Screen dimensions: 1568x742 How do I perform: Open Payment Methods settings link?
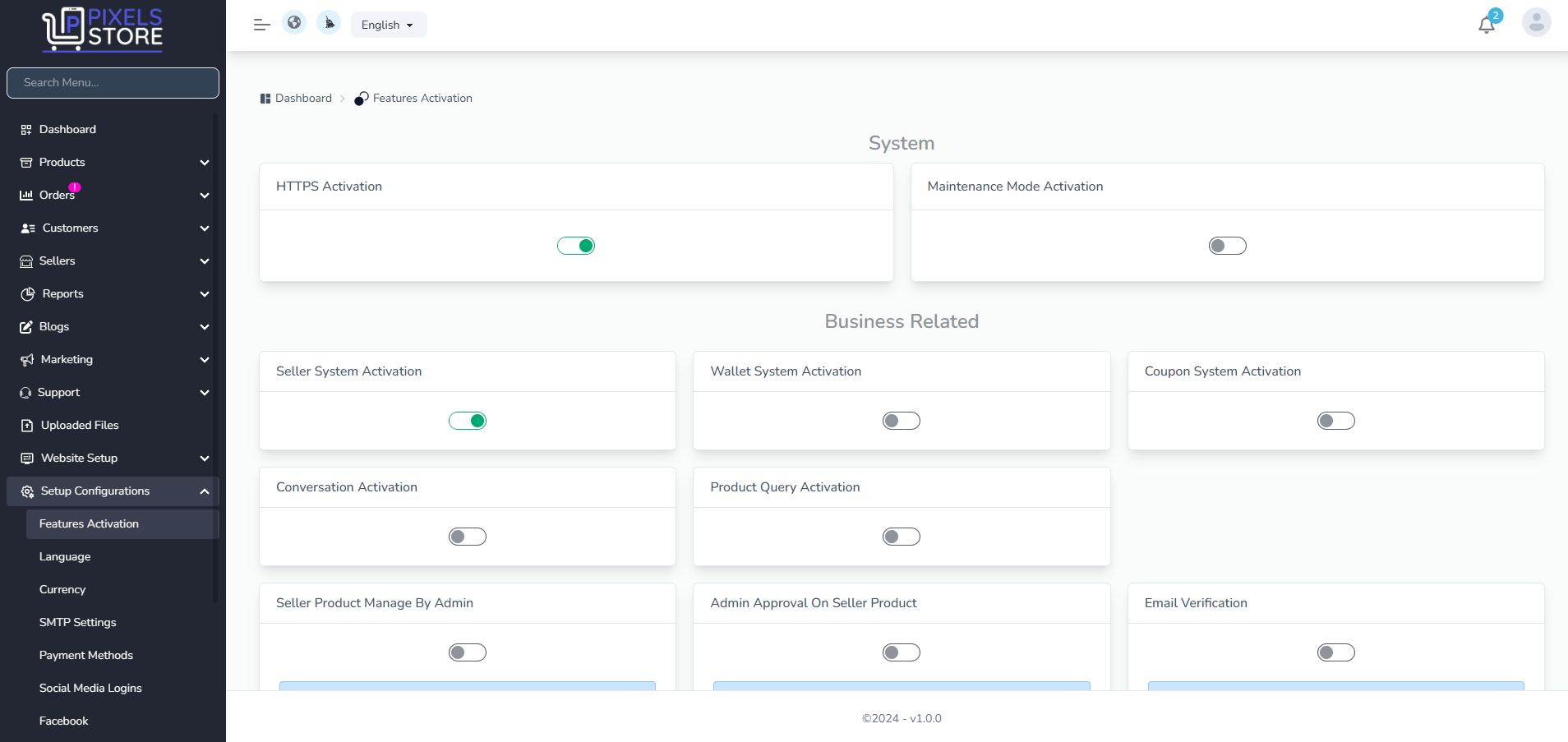point(86,655)
